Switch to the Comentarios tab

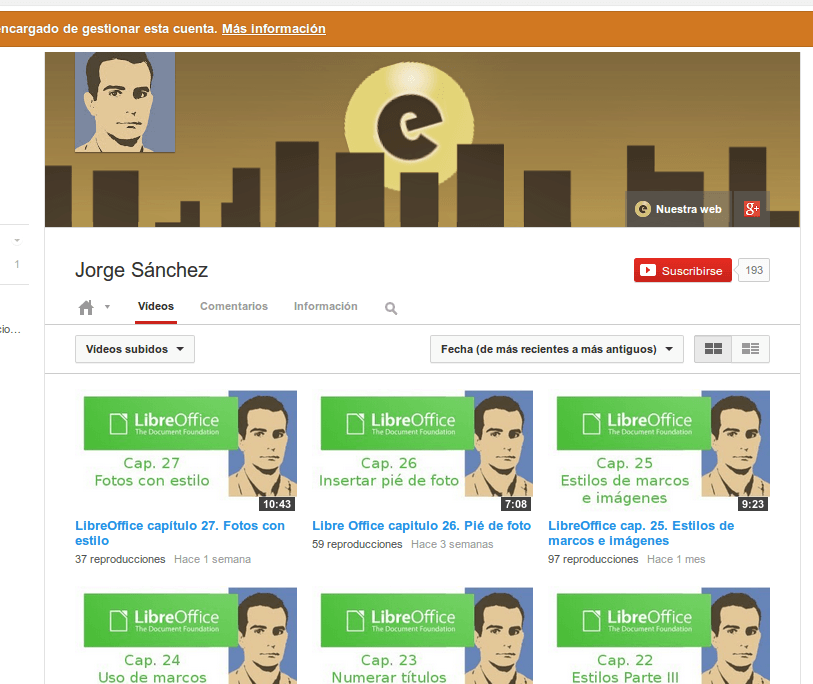tap(234, 307)
